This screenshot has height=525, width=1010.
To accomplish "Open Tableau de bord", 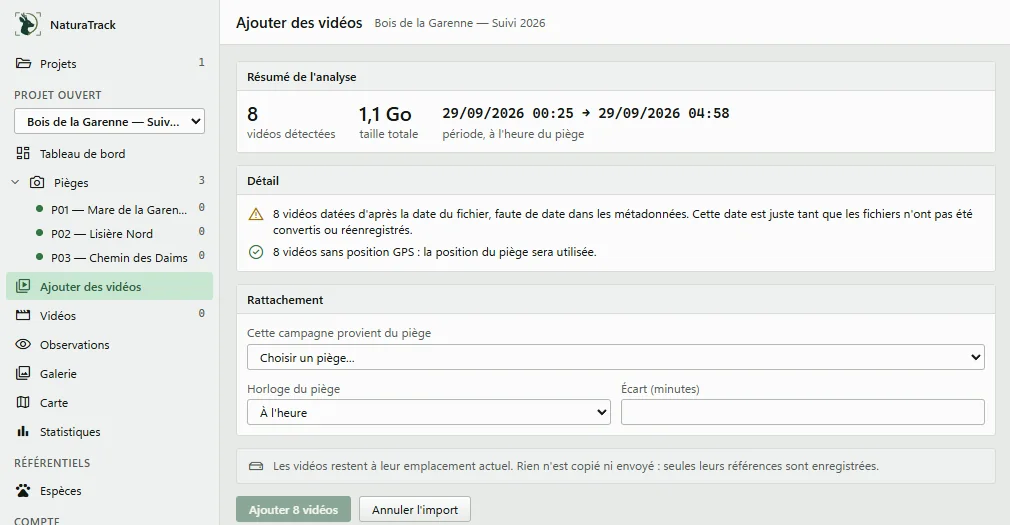I will (x=110, y=153).
